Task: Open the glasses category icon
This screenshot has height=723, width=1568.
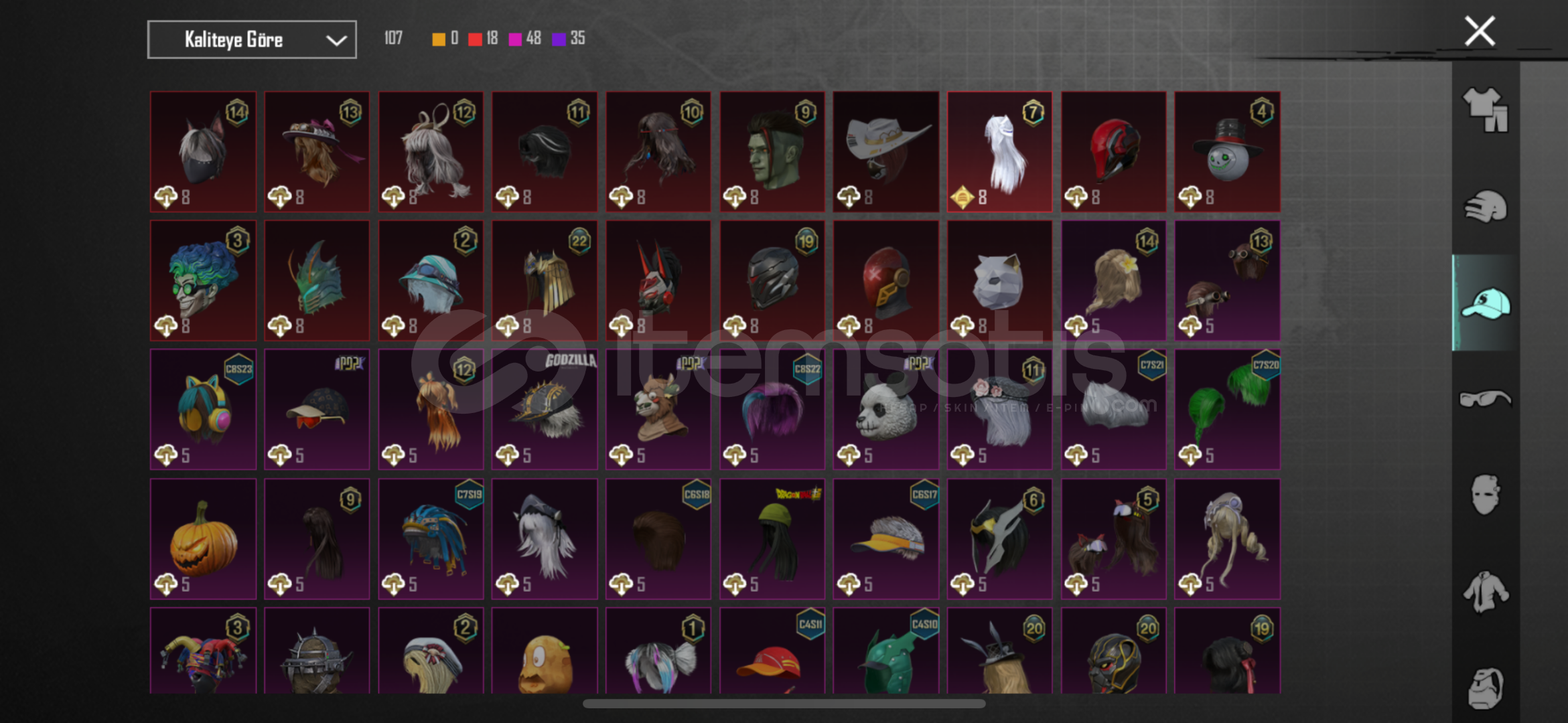Action: [x=1486, y=399]
